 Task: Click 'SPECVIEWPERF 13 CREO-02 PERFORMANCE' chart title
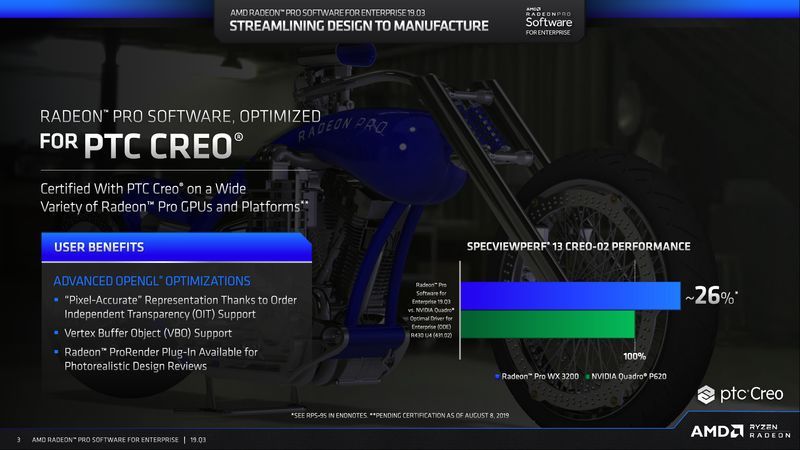pos(579,246)
